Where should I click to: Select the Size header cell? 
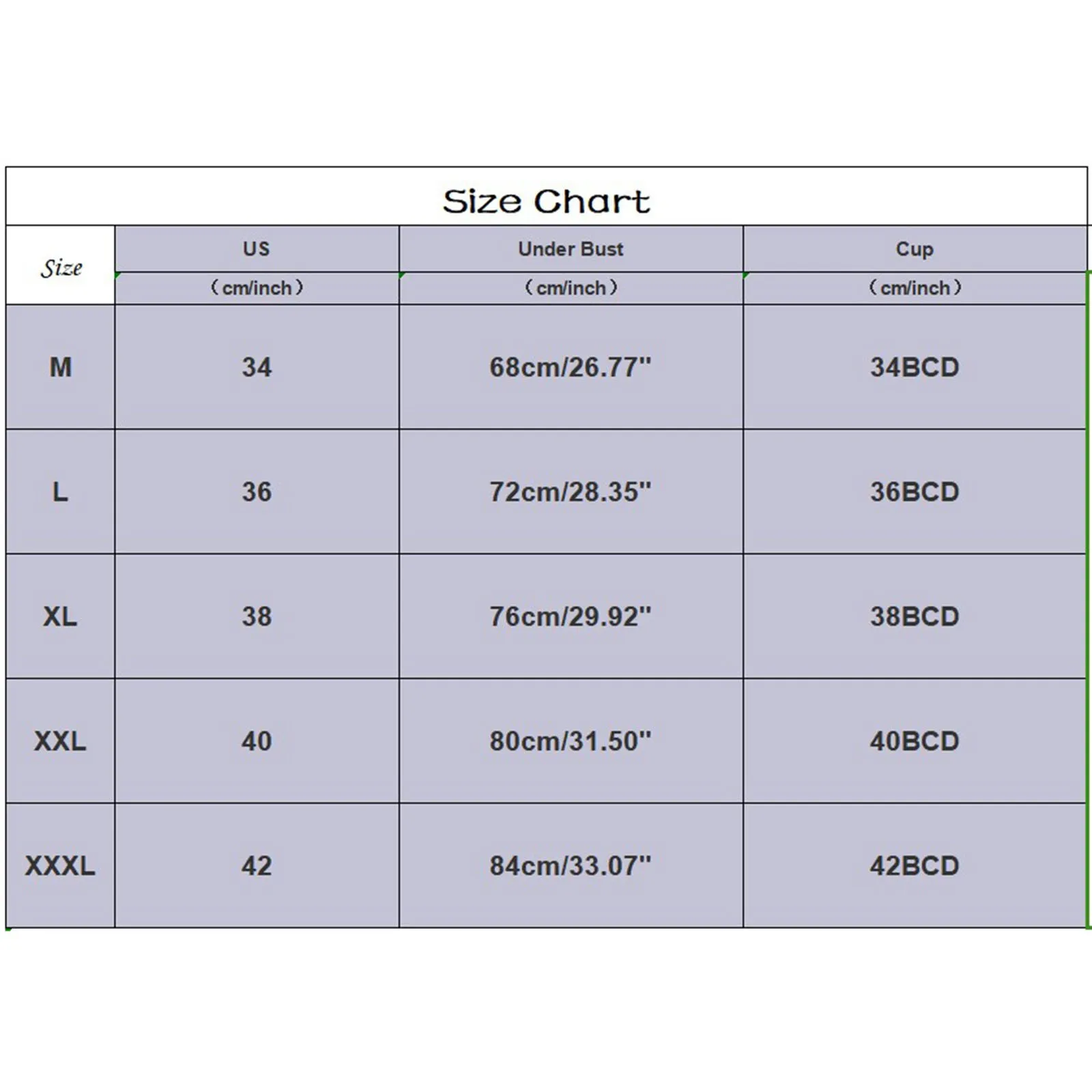click(61, 265)
